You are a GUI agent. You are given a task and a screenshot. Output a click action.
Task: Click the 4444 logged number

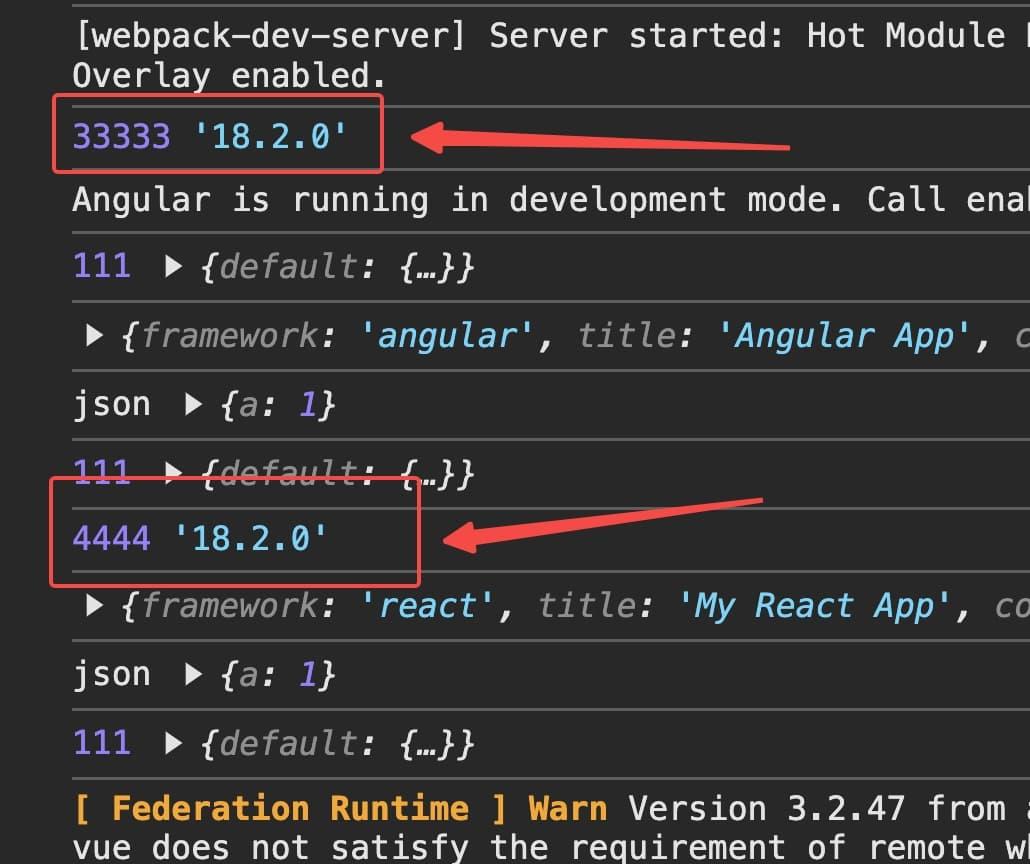point(112,538)
